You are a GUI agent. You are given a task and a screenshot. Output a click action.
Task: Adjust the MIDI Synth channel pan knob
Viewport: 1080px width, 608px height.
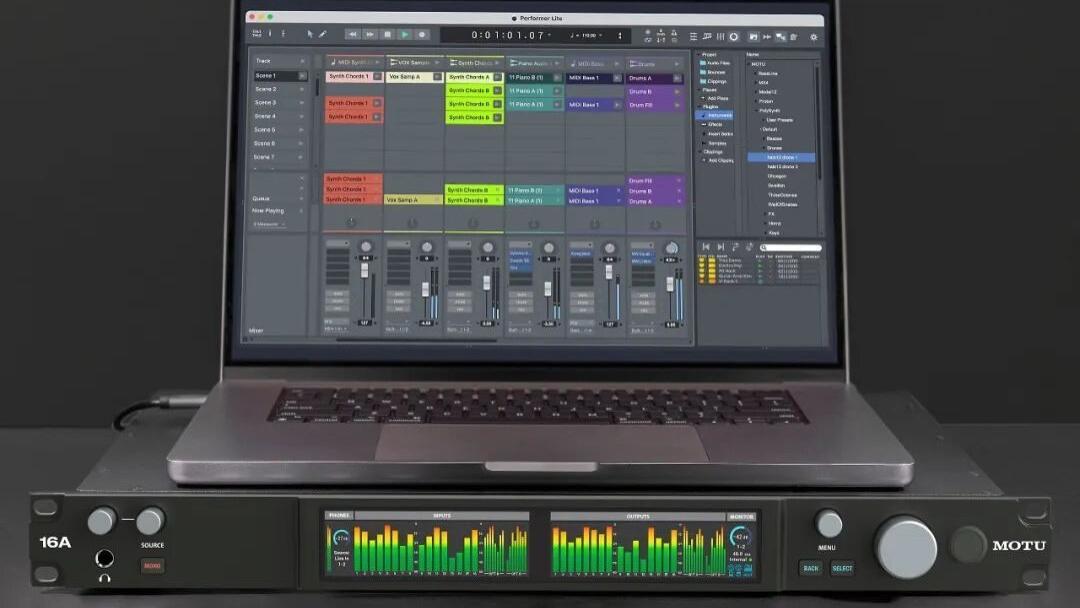(x=366, y=247)
